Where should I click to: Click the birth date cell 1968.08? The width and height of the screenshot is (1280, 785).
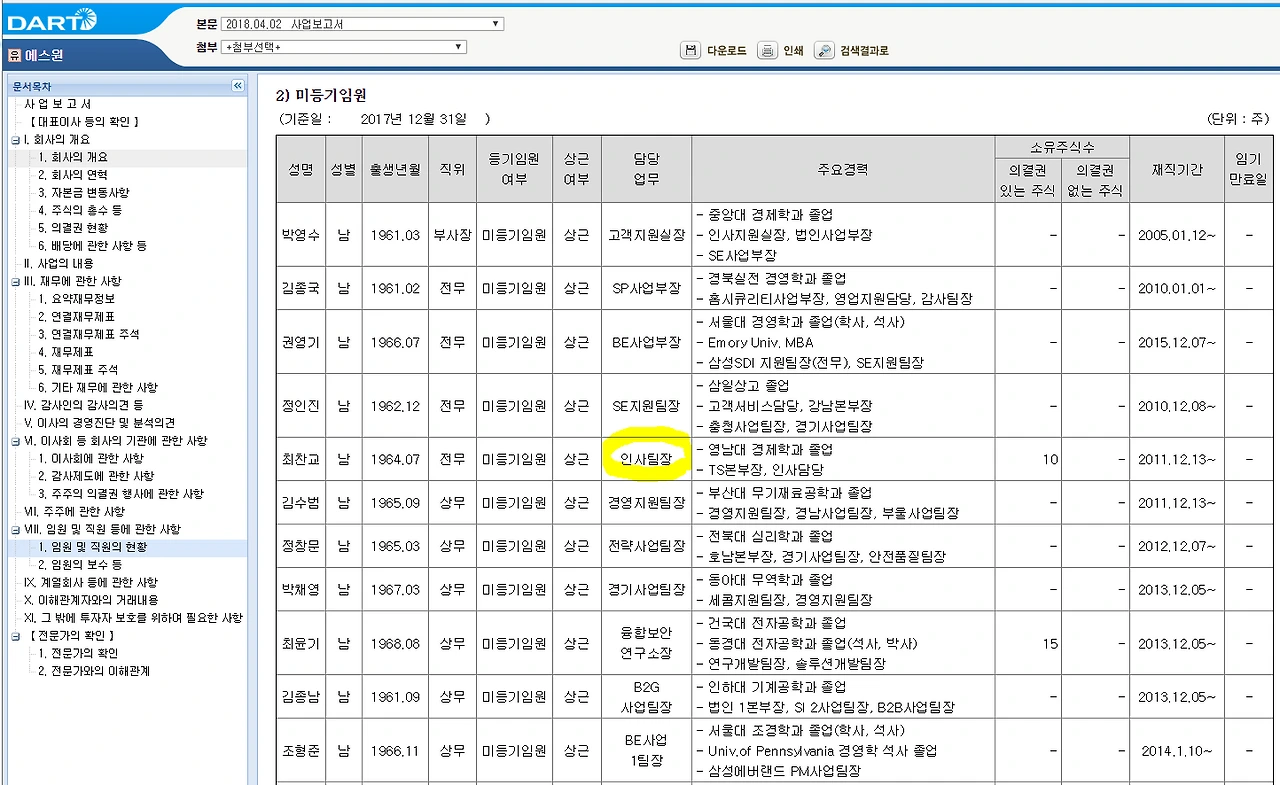click(x=394, y=643)
